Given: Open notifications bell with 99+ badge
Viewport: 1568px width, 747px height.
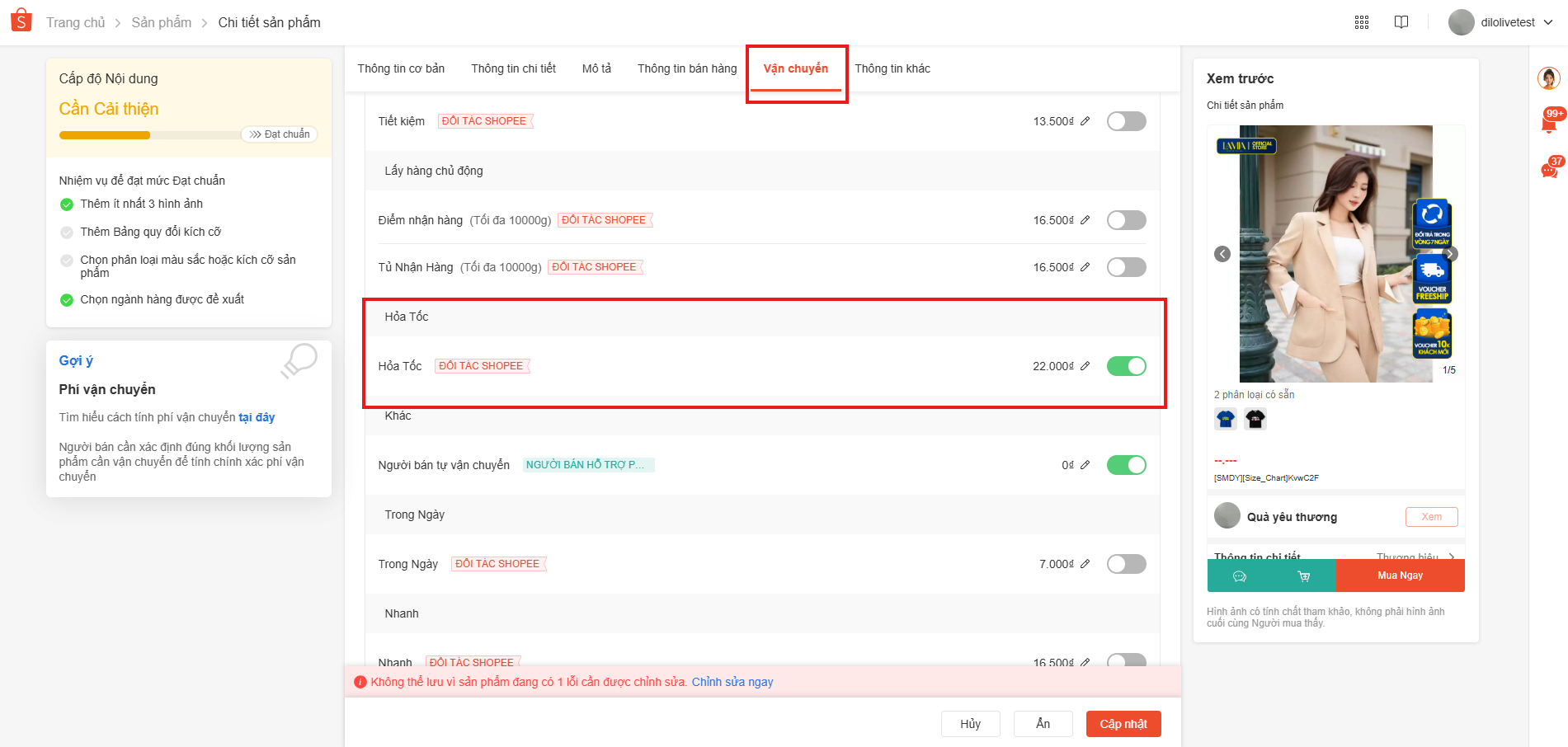Looking at the screenshot, I should coord(1549,123).
